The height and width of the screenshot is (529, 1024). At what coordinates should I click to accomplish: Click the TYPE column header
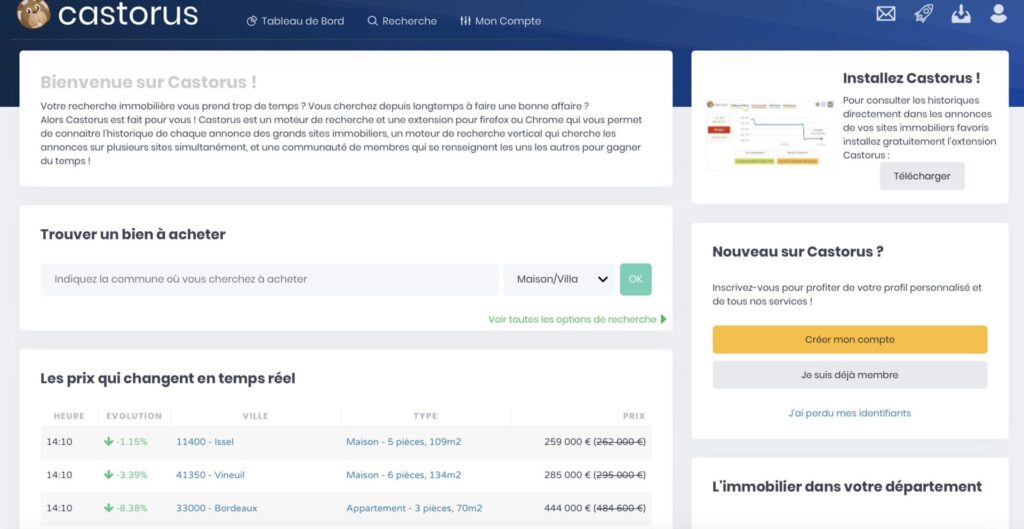tap(425, 416)
